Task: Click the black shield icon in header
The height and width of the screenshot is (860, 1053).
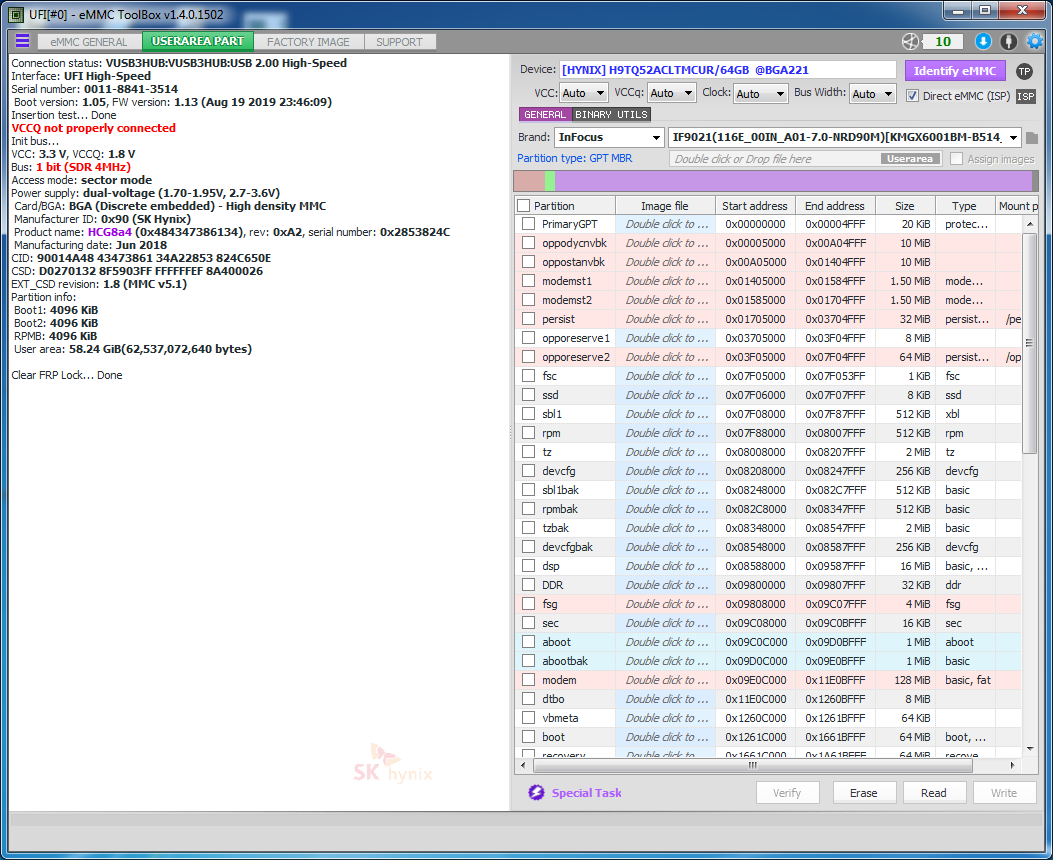Action: [1009, 42]
